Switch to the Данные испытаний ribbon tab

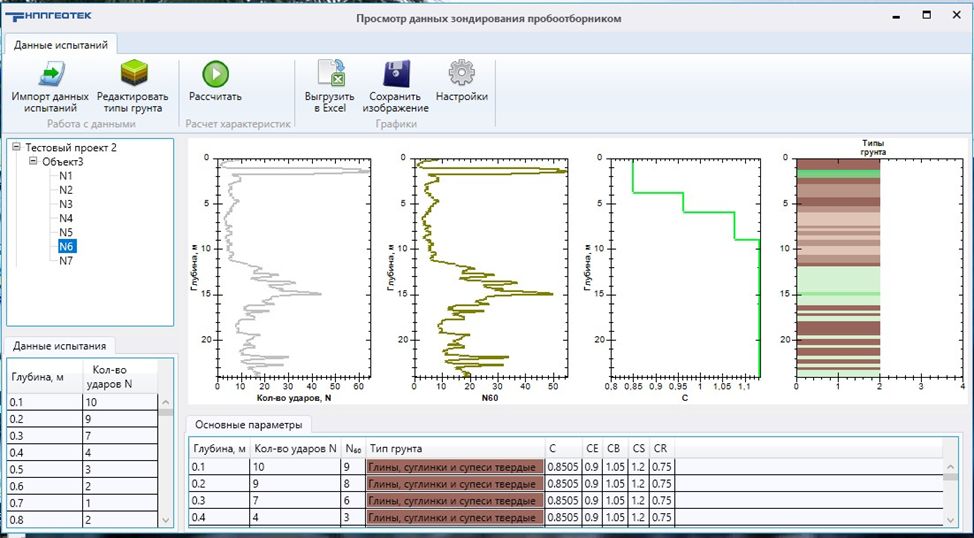(62, 45)
